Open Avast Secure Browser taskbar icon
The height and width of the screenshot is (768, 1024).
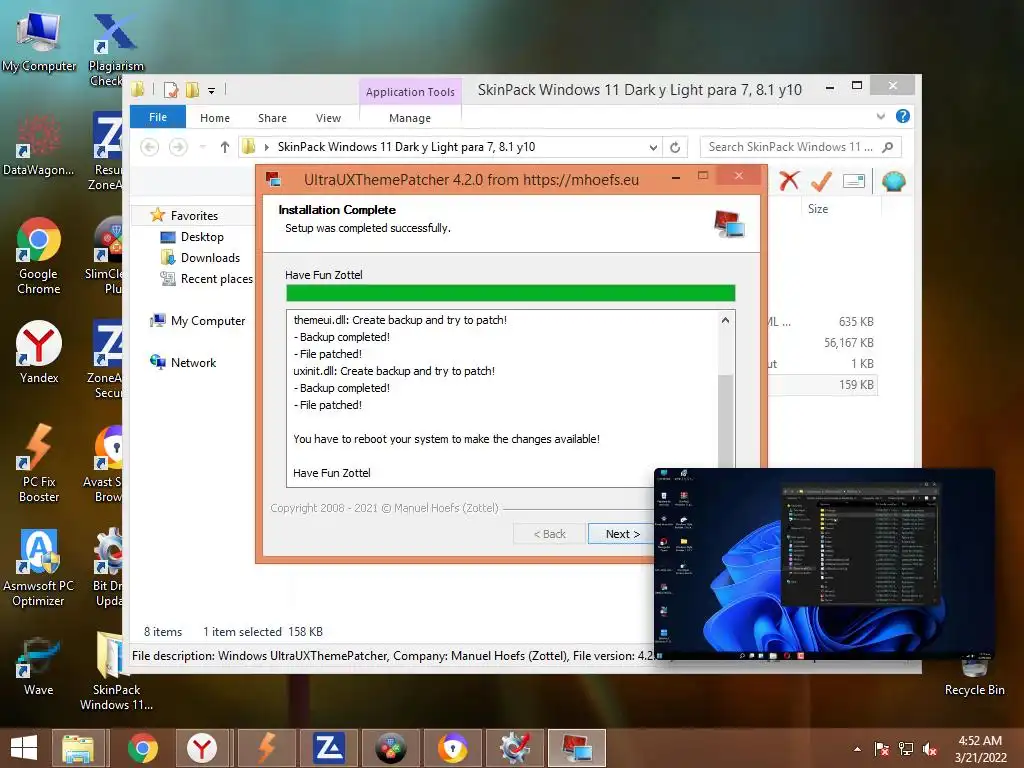click(452, 748)
